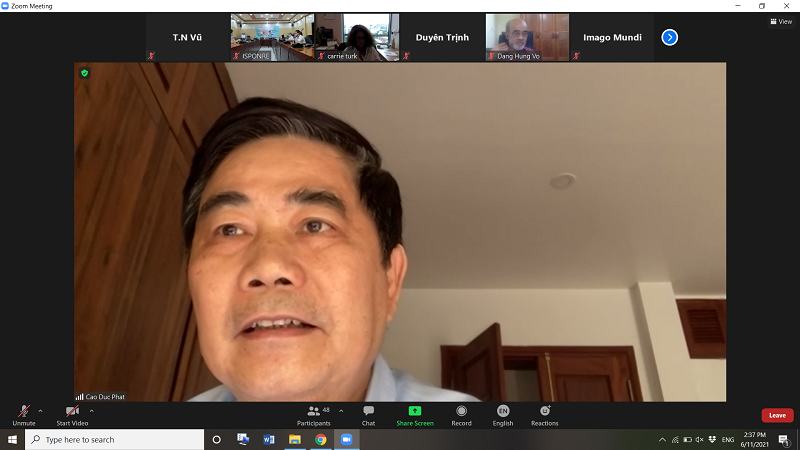Click the red Leave button

777,415
